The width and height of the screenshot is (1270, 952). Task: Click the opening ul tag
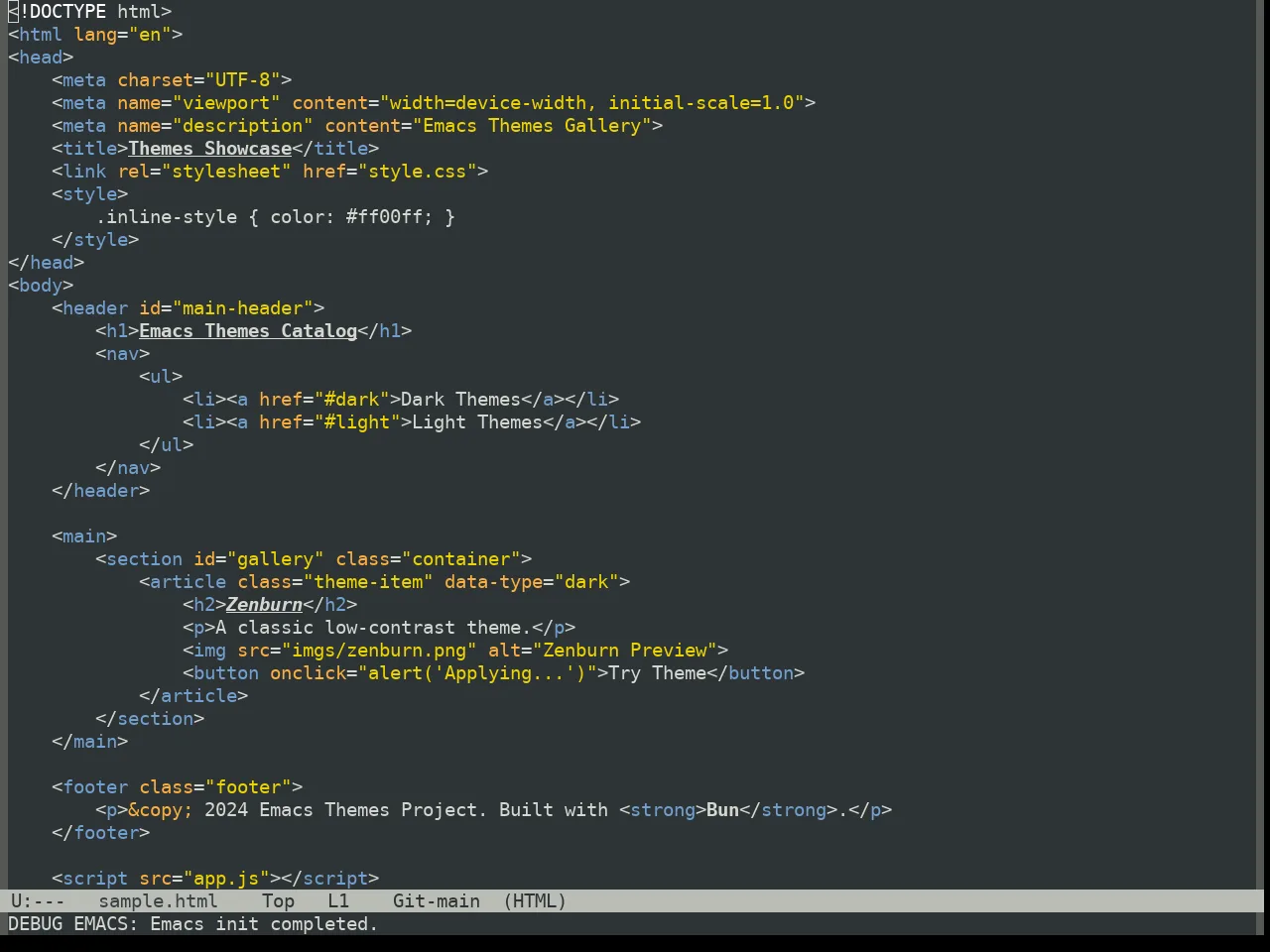tap(161, 377)
